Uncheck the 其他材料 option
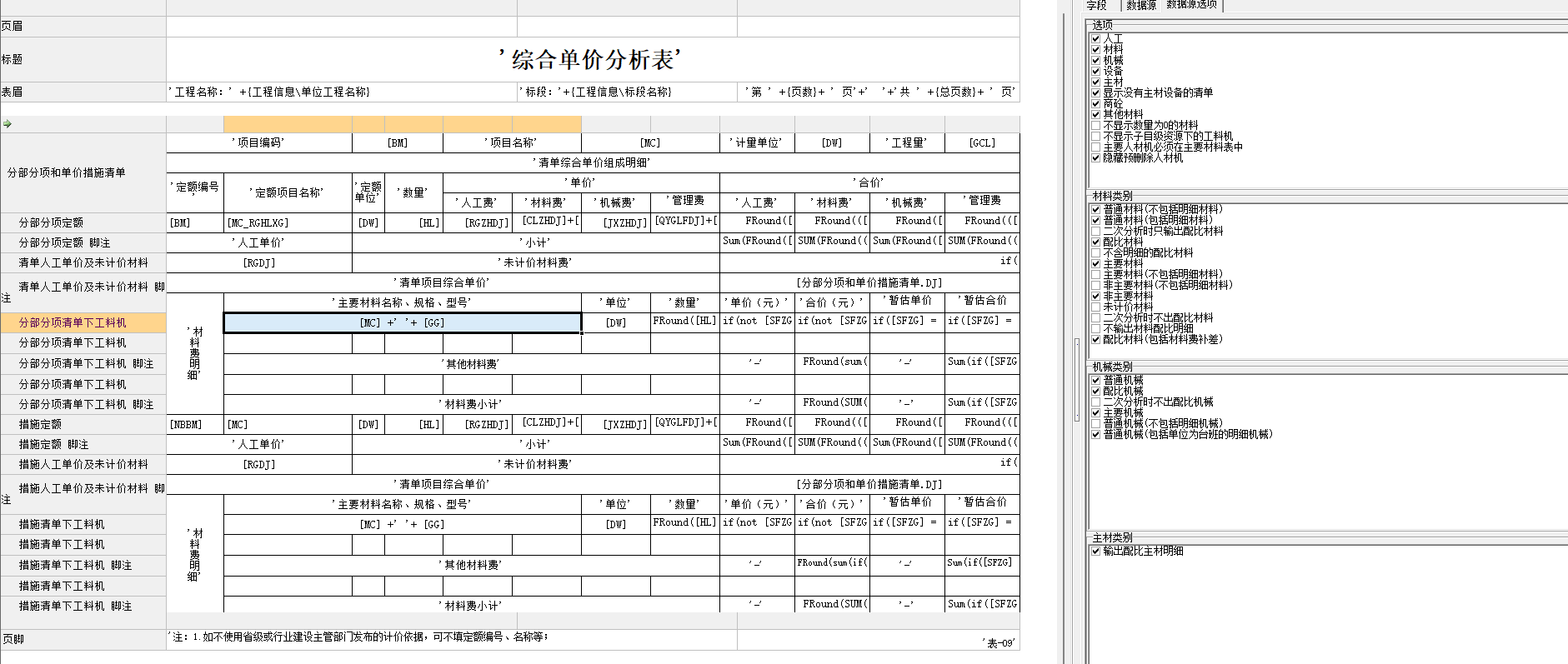1568x664 pixels. pos(1095,114)
